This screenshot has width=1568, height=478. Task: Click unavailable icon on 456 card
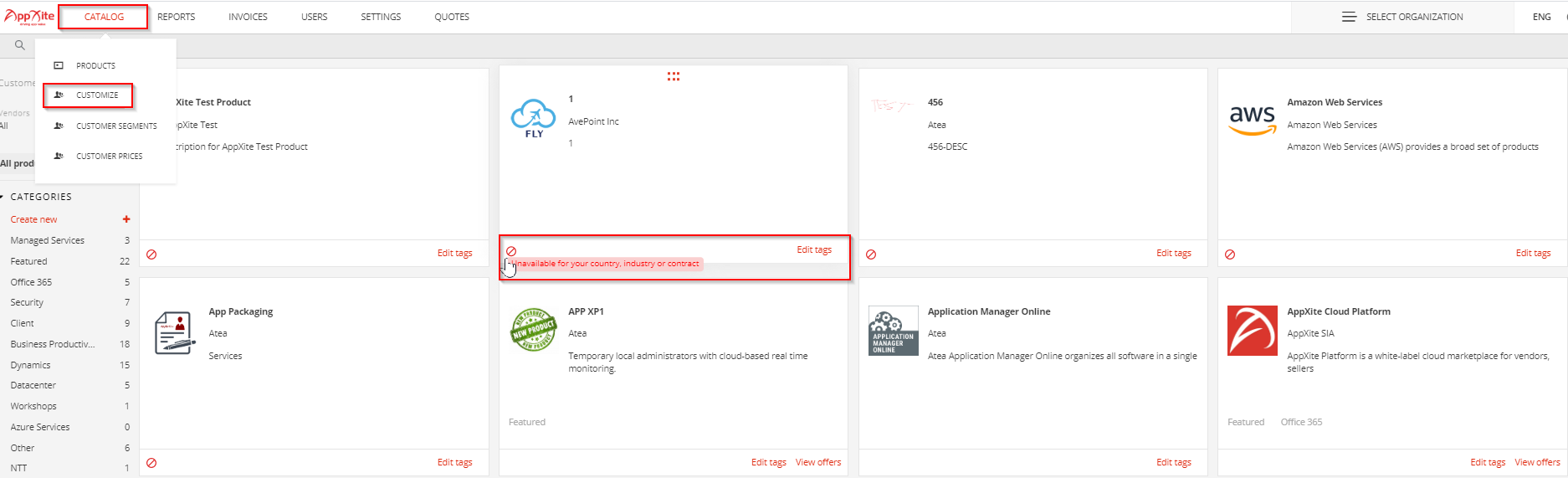click(871, 254)
